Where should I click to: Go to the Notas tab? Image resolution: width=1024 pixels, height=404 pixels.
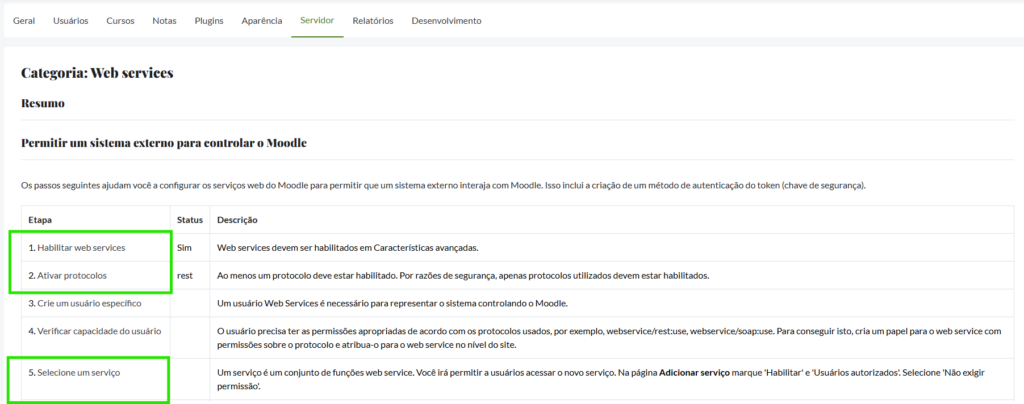point(165,20)
